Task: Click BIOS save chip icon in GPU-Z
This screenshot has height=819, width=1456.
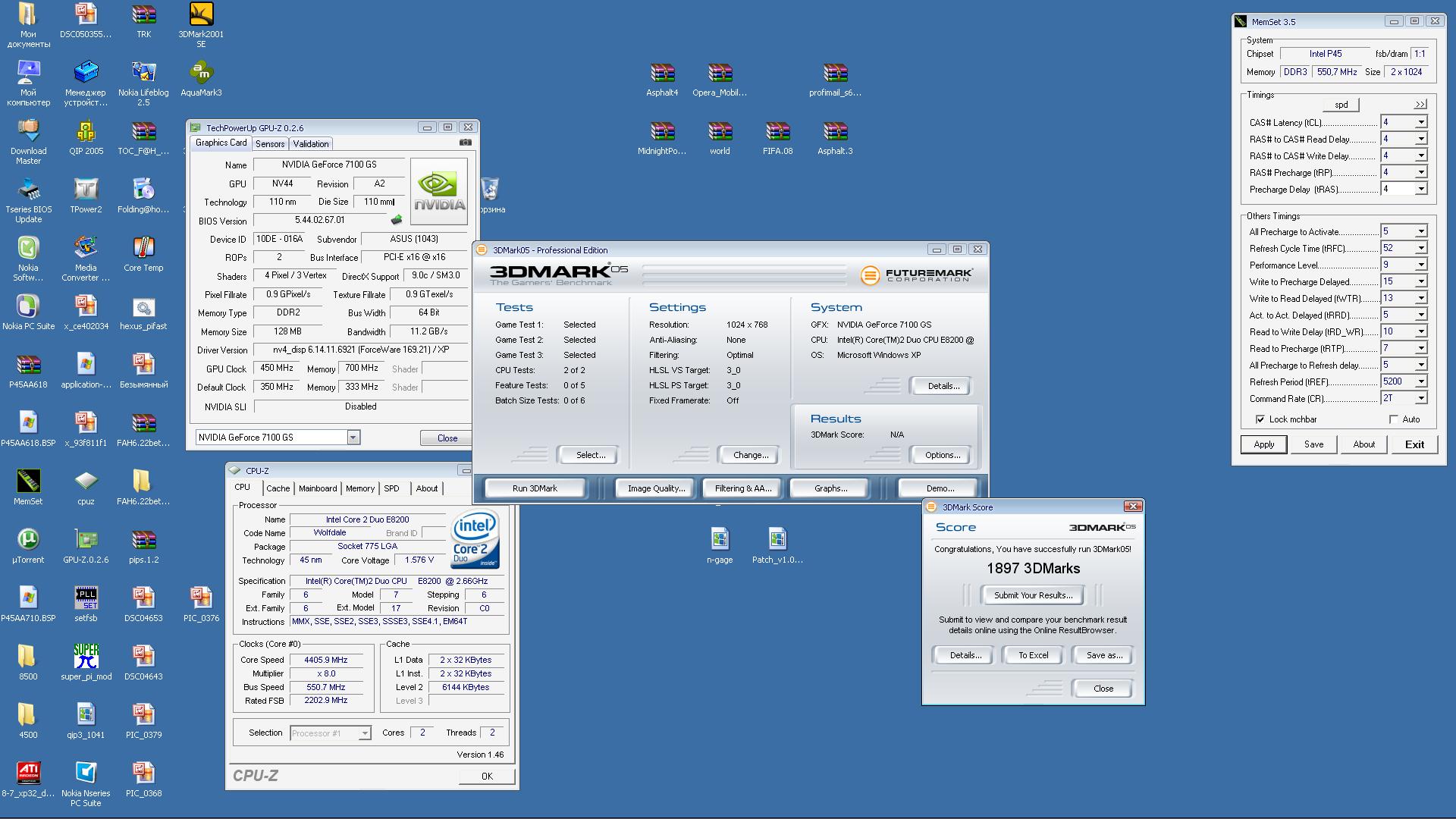Action: tap(397, 220)
